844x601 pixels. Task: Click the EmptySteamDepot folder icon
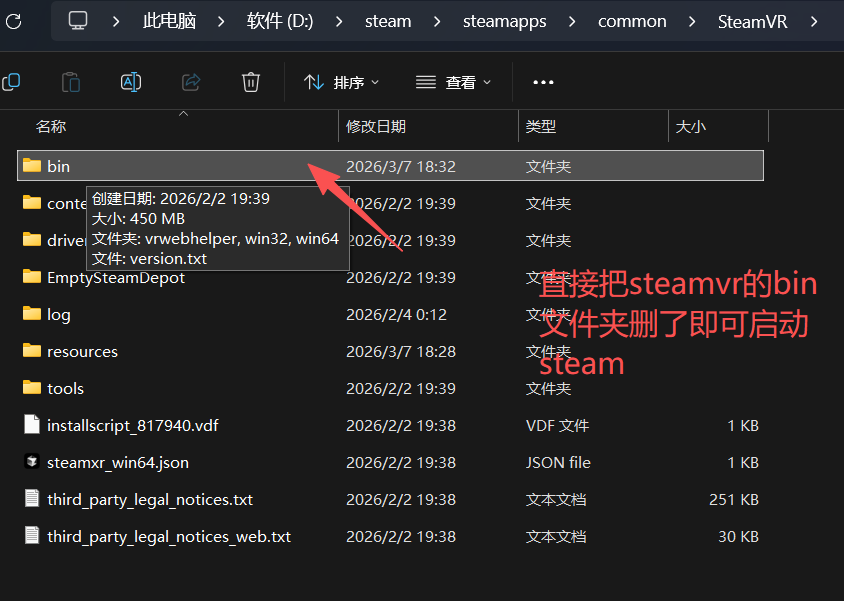click(x=32, y=277)
